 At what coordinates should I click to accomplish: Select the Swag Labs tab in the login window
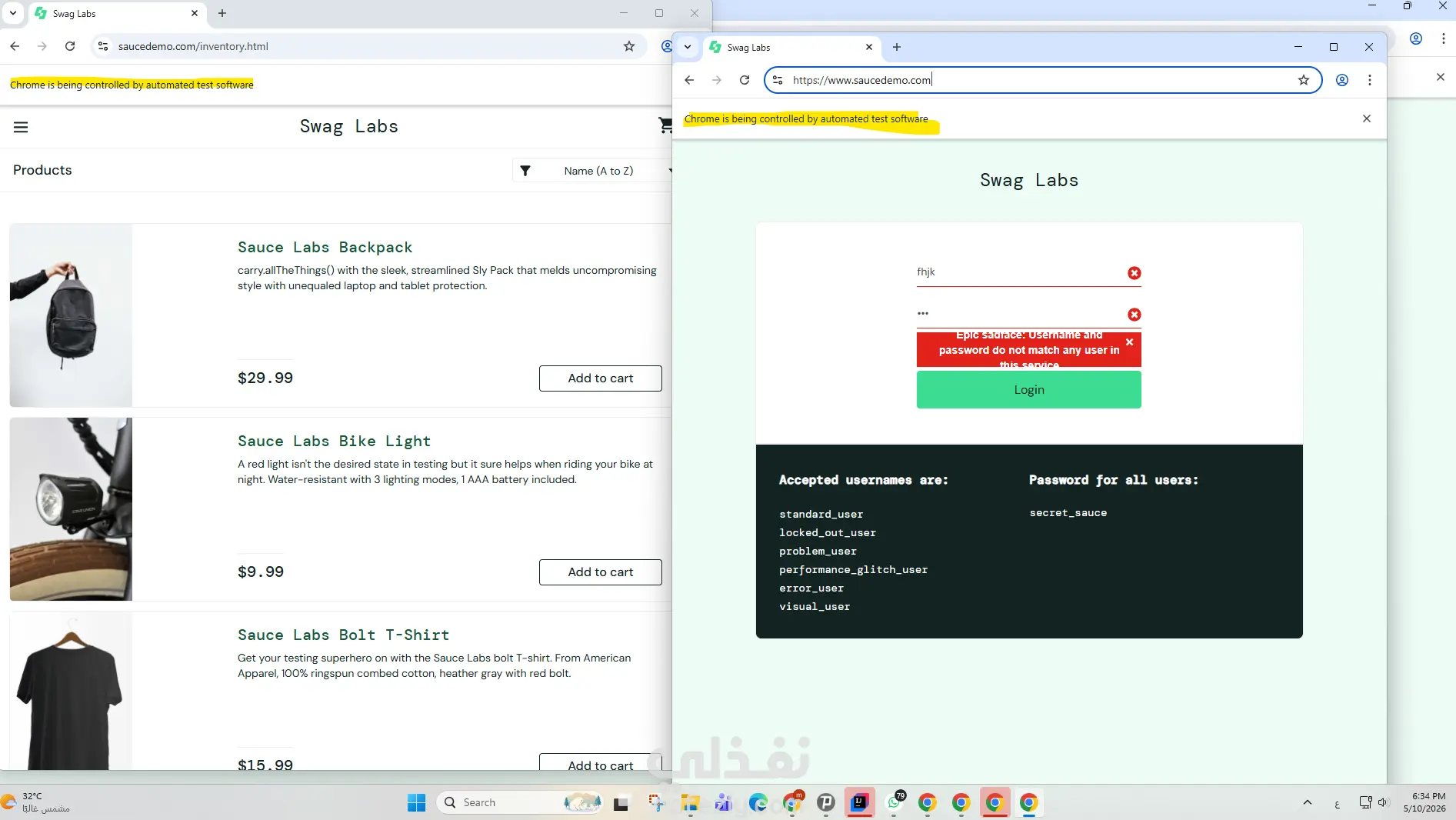pyautogui.click(x=791, y=48)
